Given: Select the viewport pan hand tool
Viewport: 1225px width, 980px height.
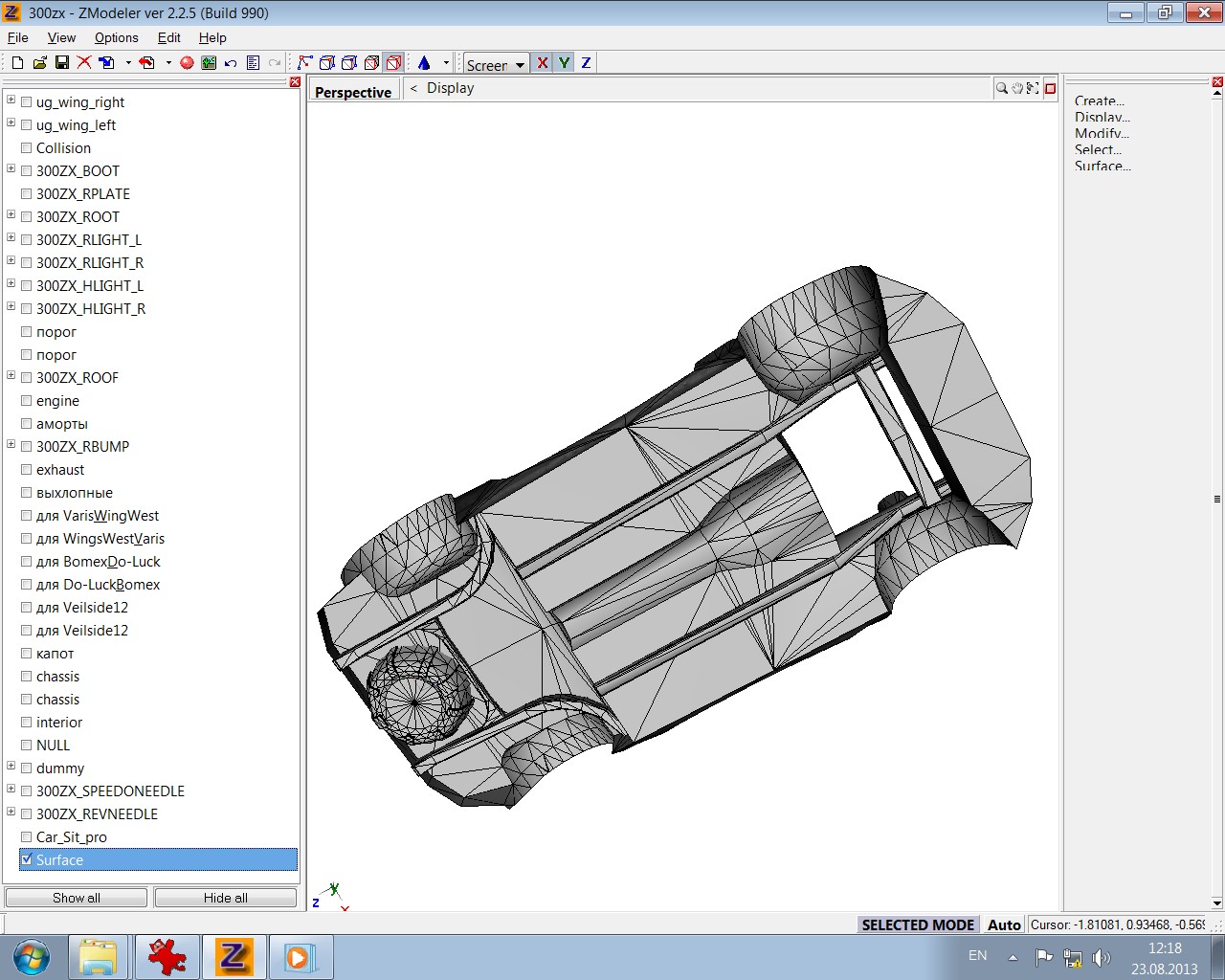Looking at the screenshot, I should click(x=1016, y=88).
